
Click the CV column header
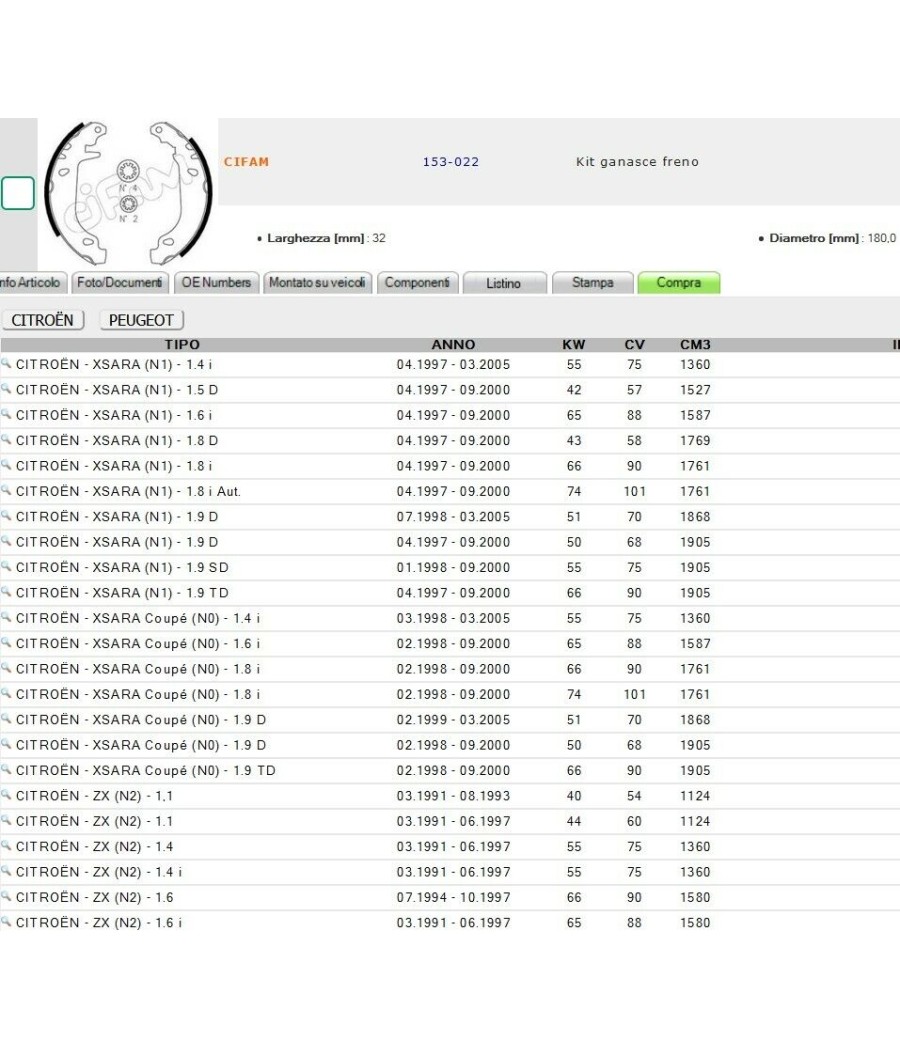tap(634, 344)
